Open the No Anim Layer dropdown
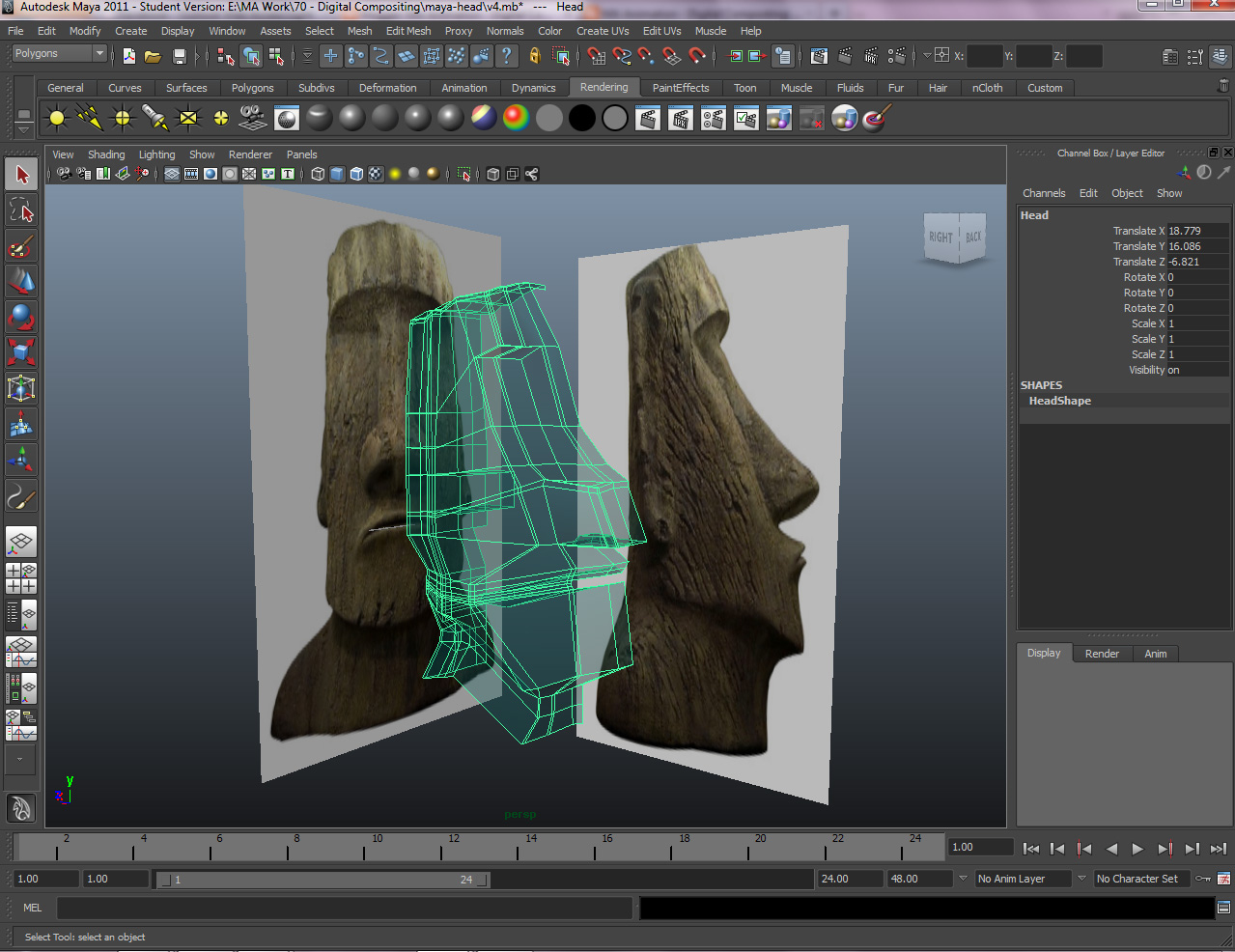 tap(1024, 879)
